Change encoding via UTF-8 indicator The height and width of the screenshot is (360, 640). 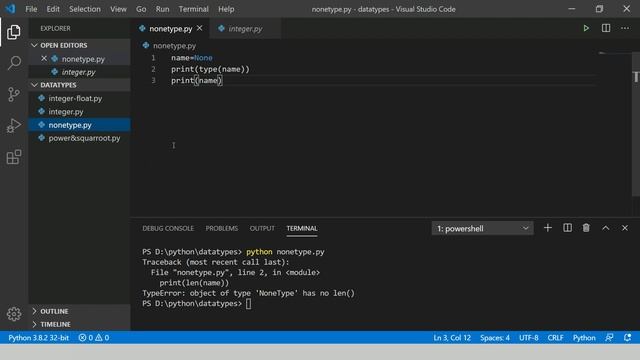click(x=529, y=338)
